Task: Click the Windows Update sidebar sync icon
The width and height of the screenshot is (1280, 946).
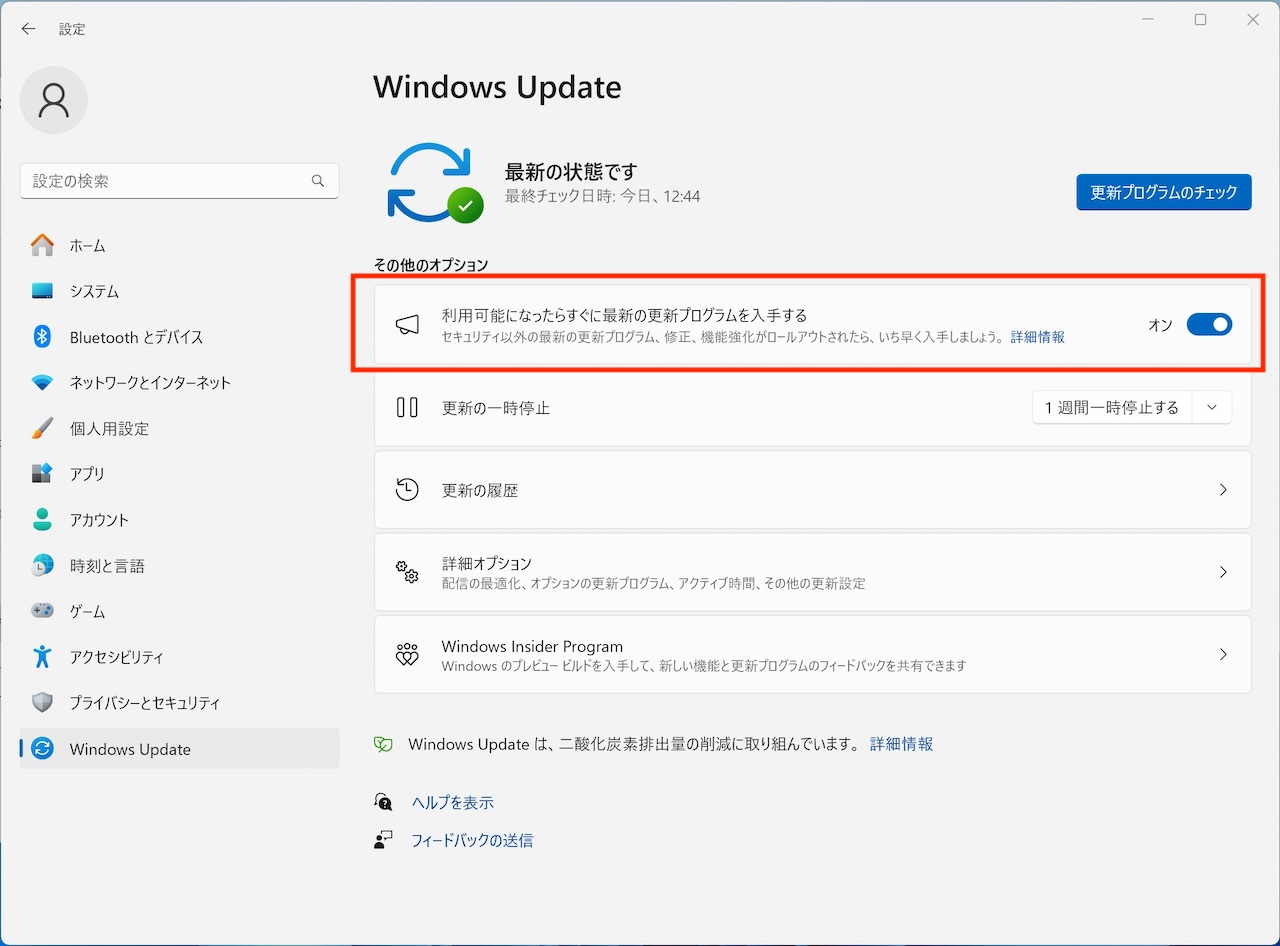Action: (42, 749)
